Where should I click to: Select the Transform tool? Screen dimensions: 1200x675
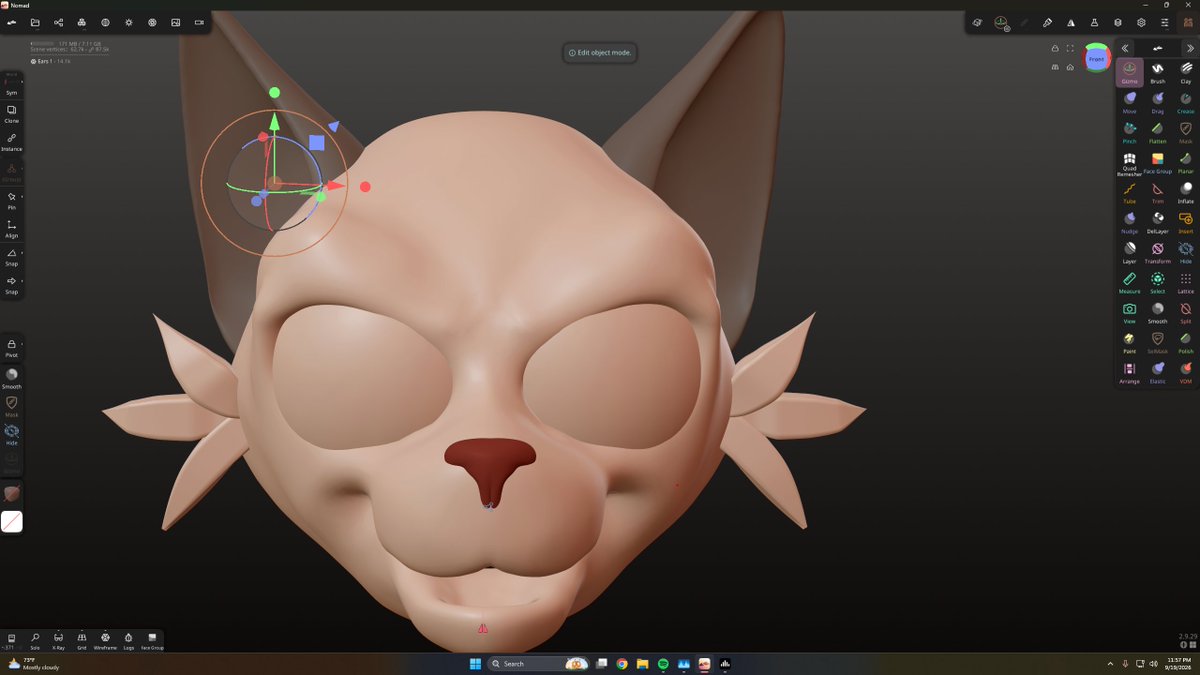1157,252
